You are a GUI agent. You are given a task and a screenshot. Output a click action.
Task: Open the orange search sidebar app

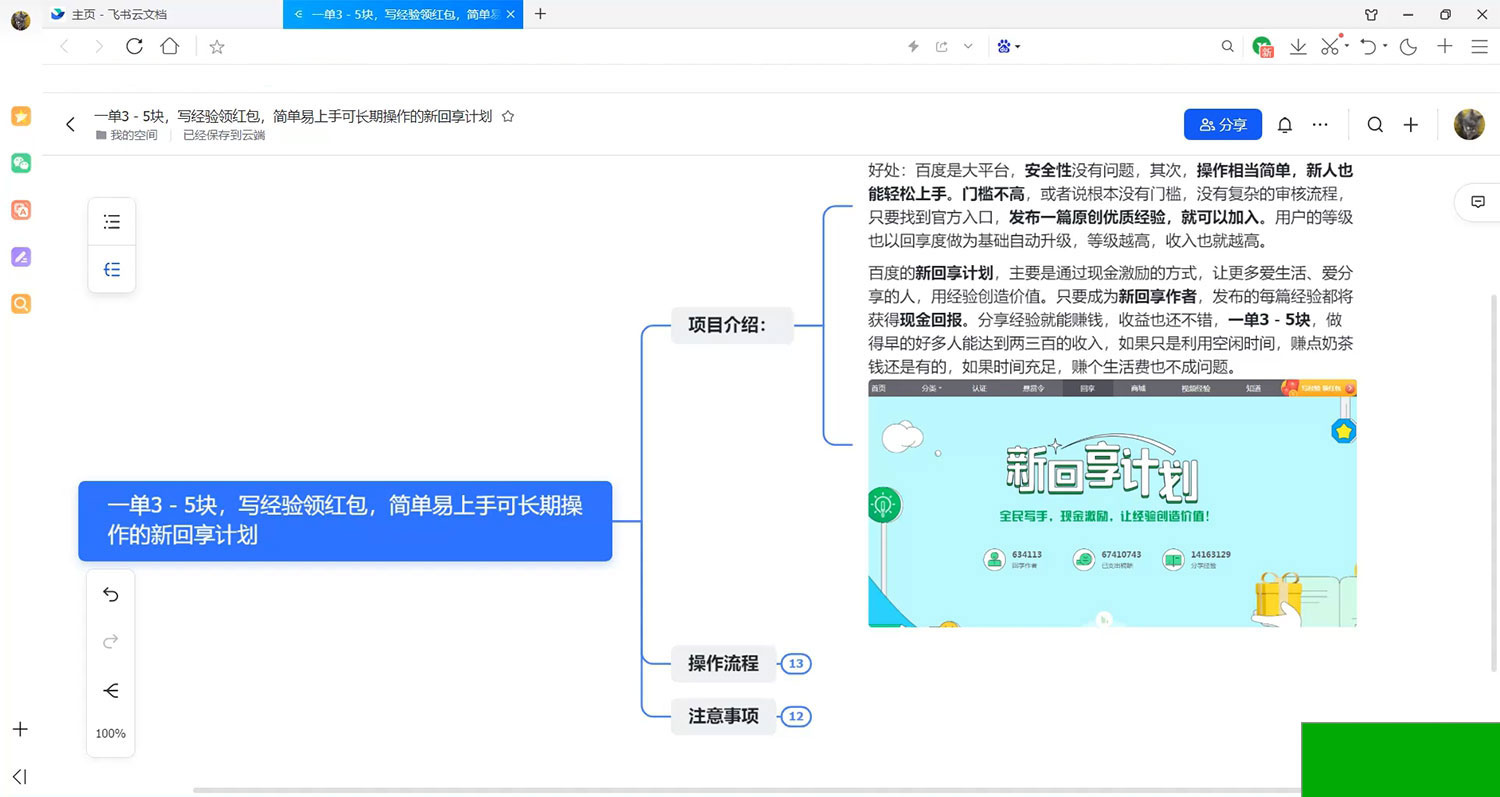pyautogui.click(x=21, y=304)
